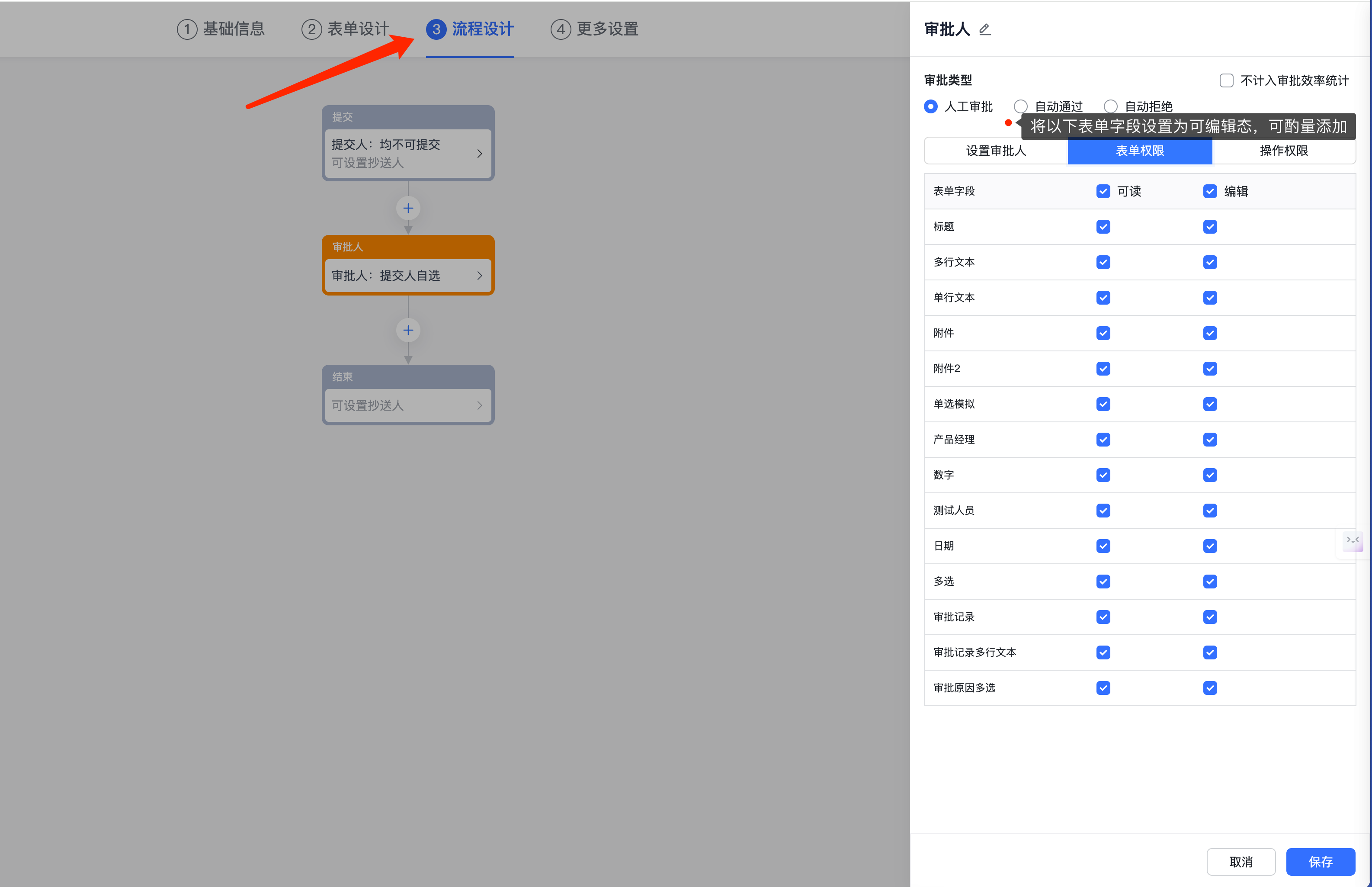Screen dimensions: 1372x887
Task: Go to step 1 基础信息
Action: coord(221,29)
